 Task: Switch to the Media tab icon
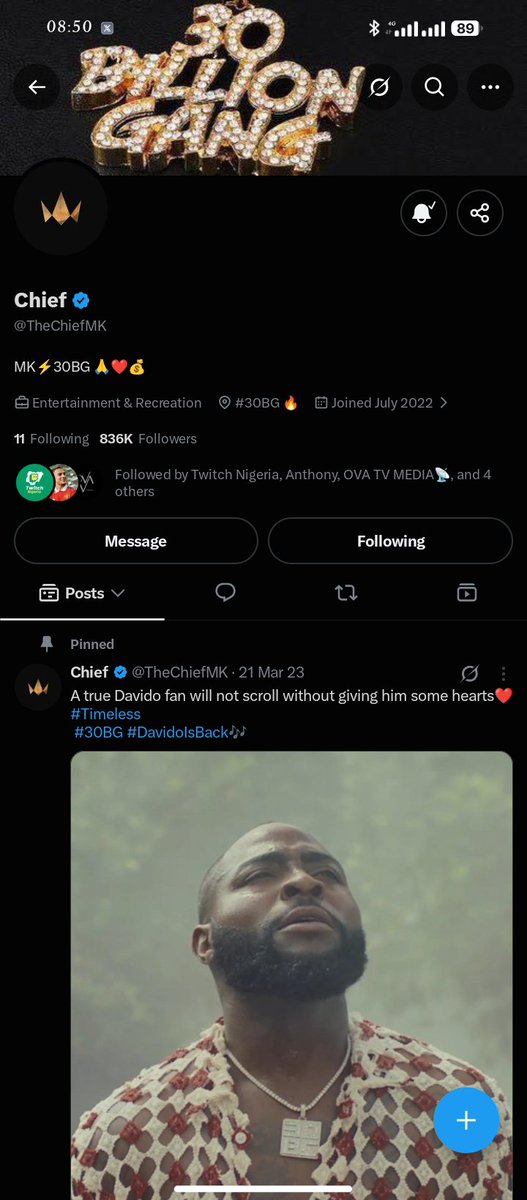point(466,593)
